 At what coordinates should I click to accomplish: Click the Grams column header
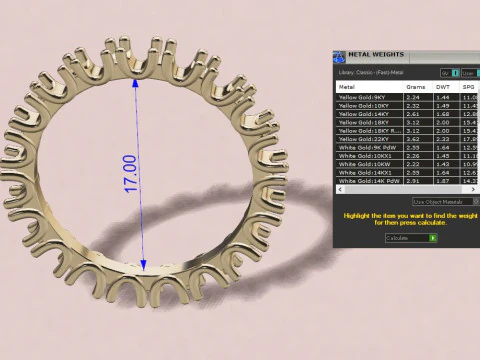pyautogui.click(x=418, y=87)
